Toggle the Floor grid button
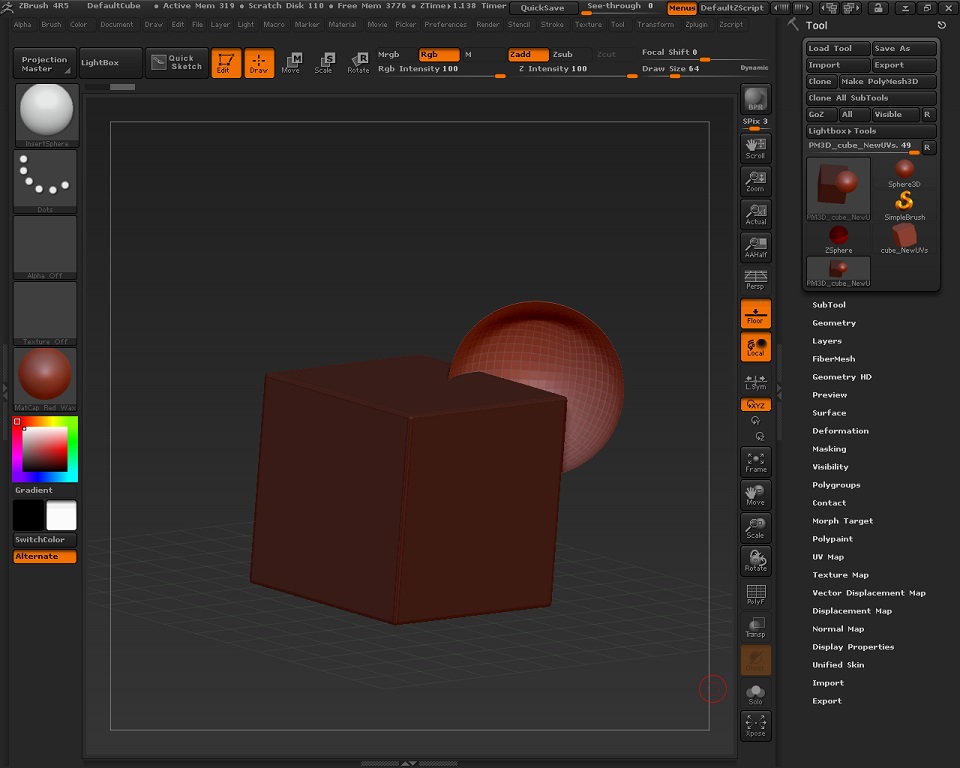 point(755,314)
